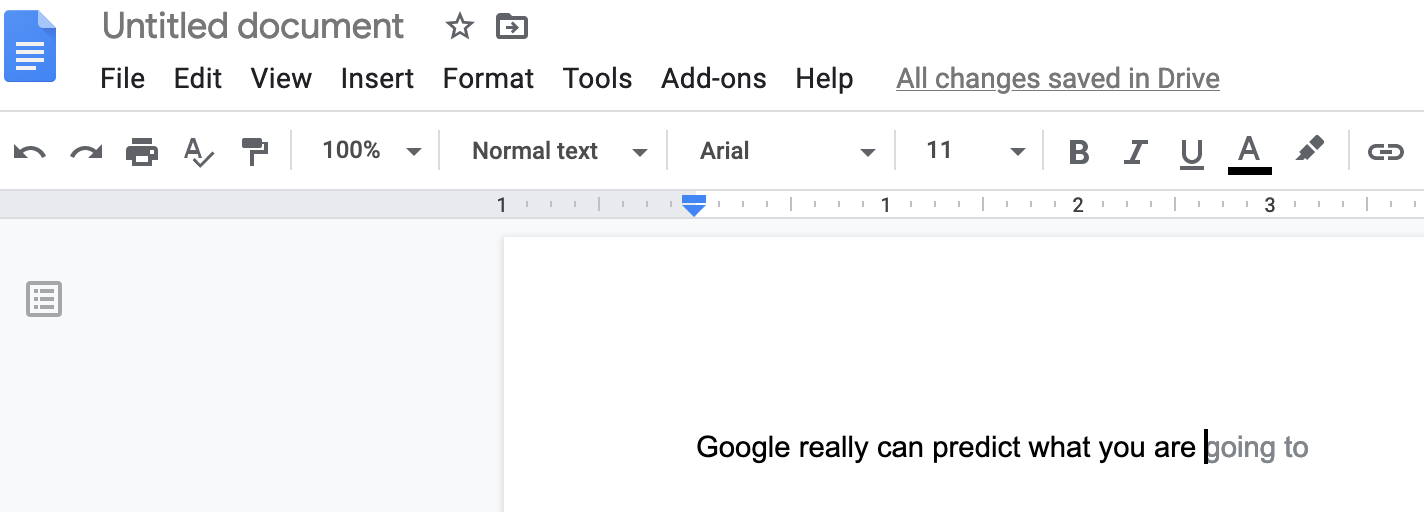This screenshot has width=1424, height=512.
Task: Star the Untitled document
Action: [x=459, y=27]
